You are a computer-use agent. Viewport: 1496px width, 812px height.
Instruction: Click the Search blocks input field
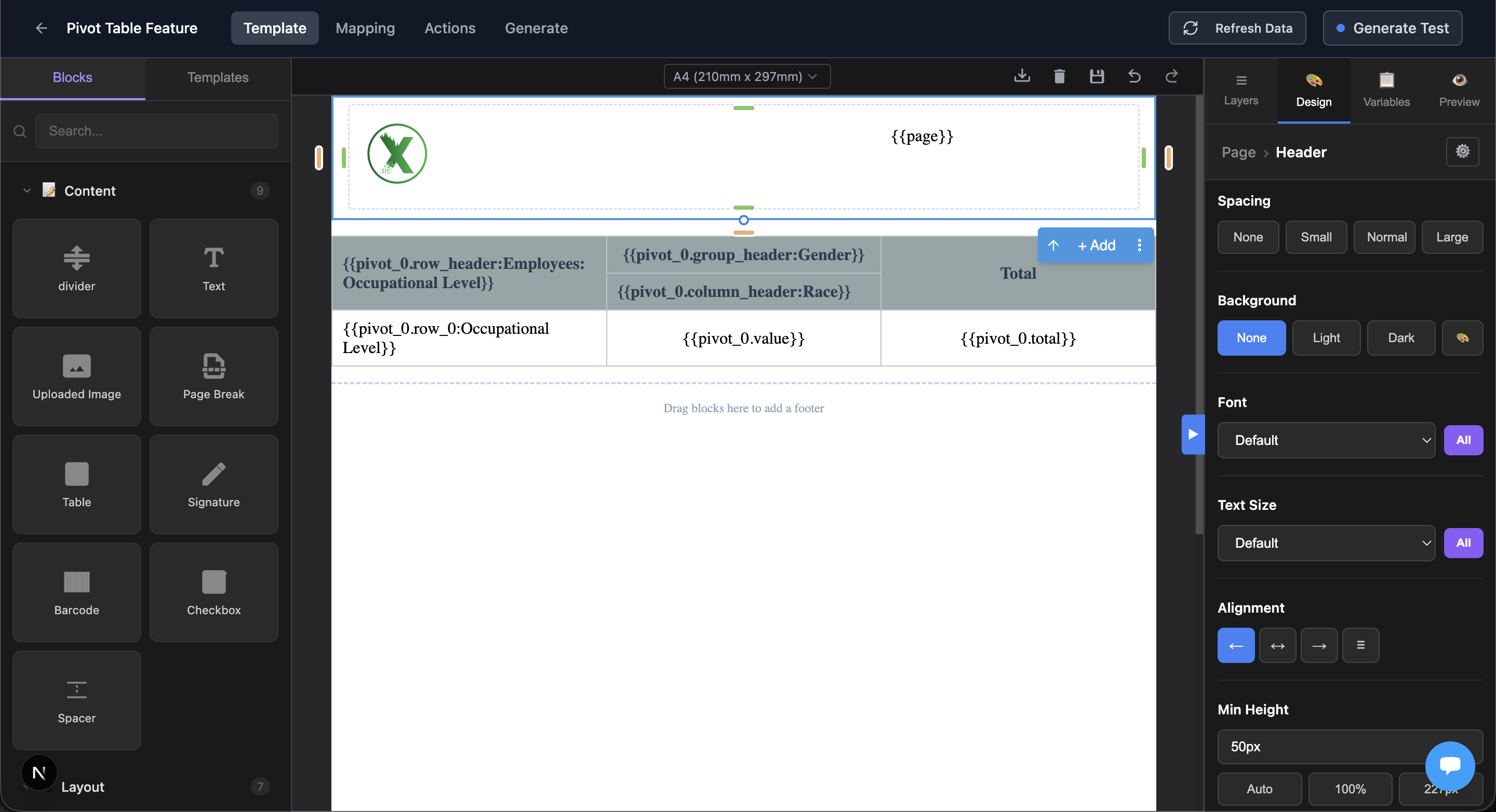pyautogui.click(x=157, y=131)
